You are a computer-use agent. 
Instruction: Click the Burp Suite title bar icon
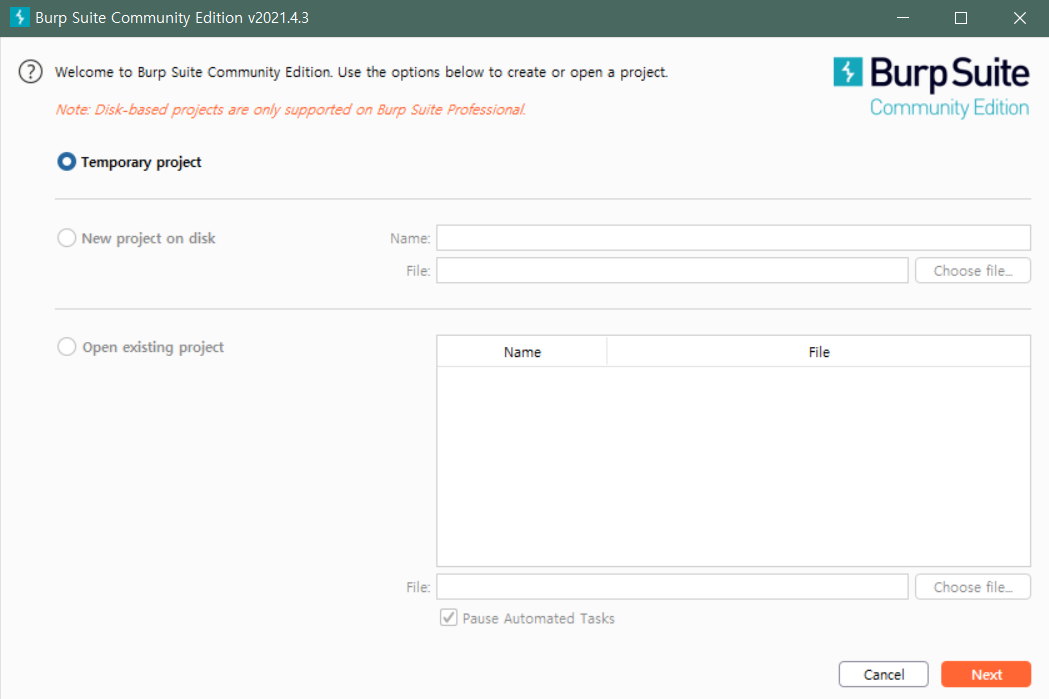(19, 17)
